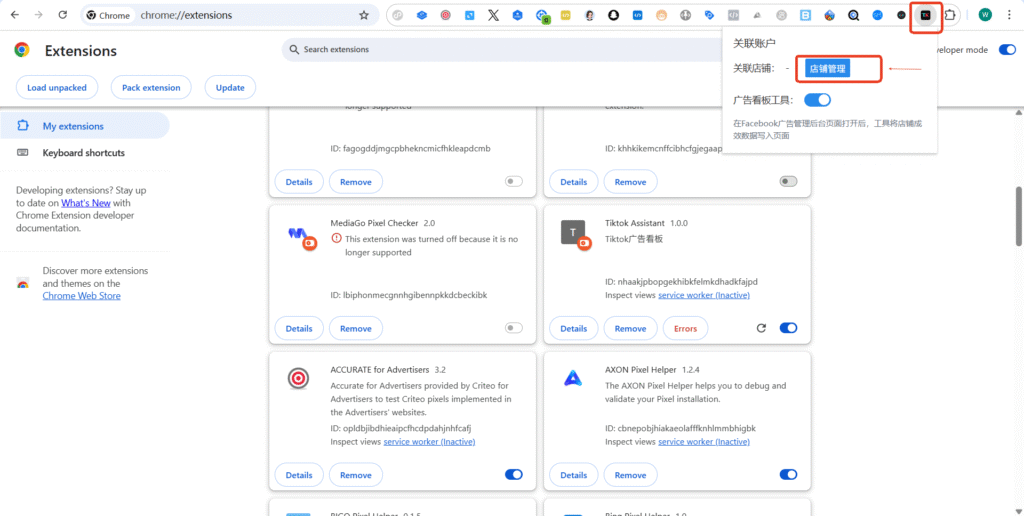Open the Extensions puzzle-piece menu icon
The image size is (1024, 516).
click(x=950, y=15)
